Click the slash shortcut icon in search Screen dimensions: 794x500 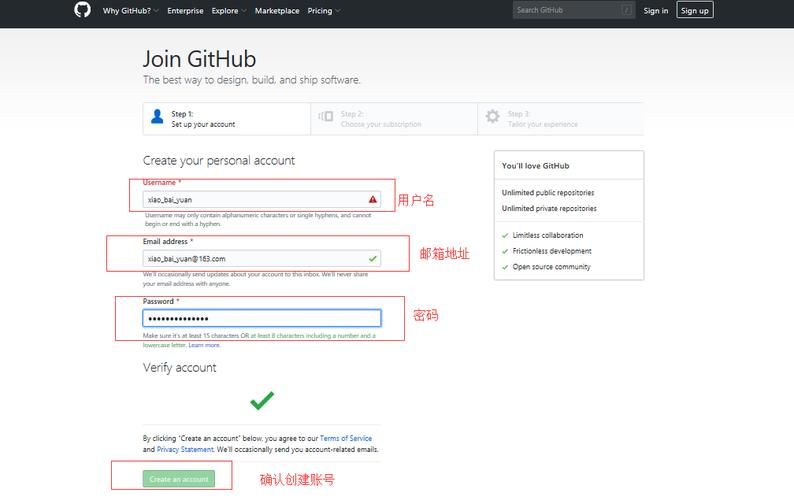point(627,10)
